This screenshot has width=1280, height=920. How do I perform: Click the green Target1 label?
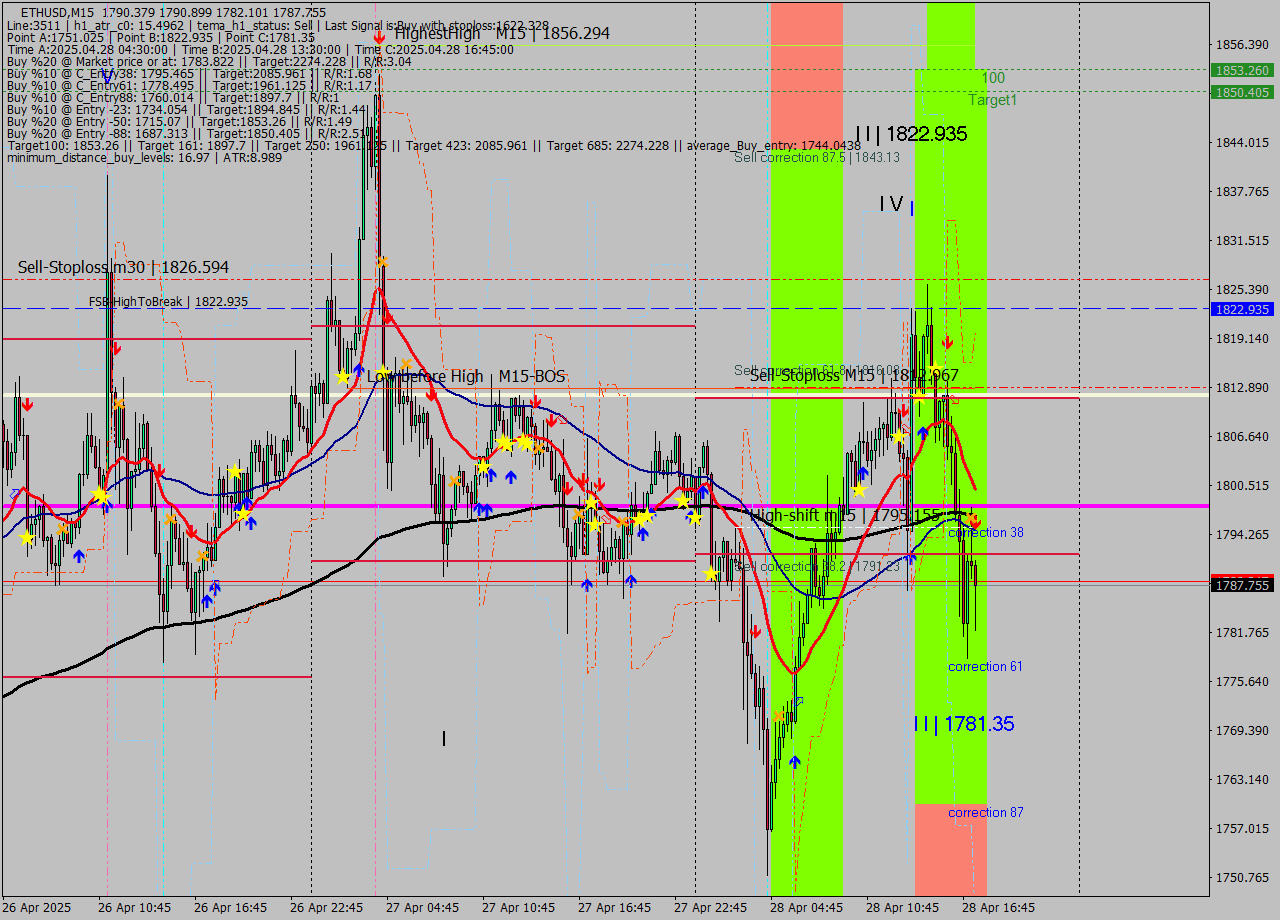(x=991, y=99)
